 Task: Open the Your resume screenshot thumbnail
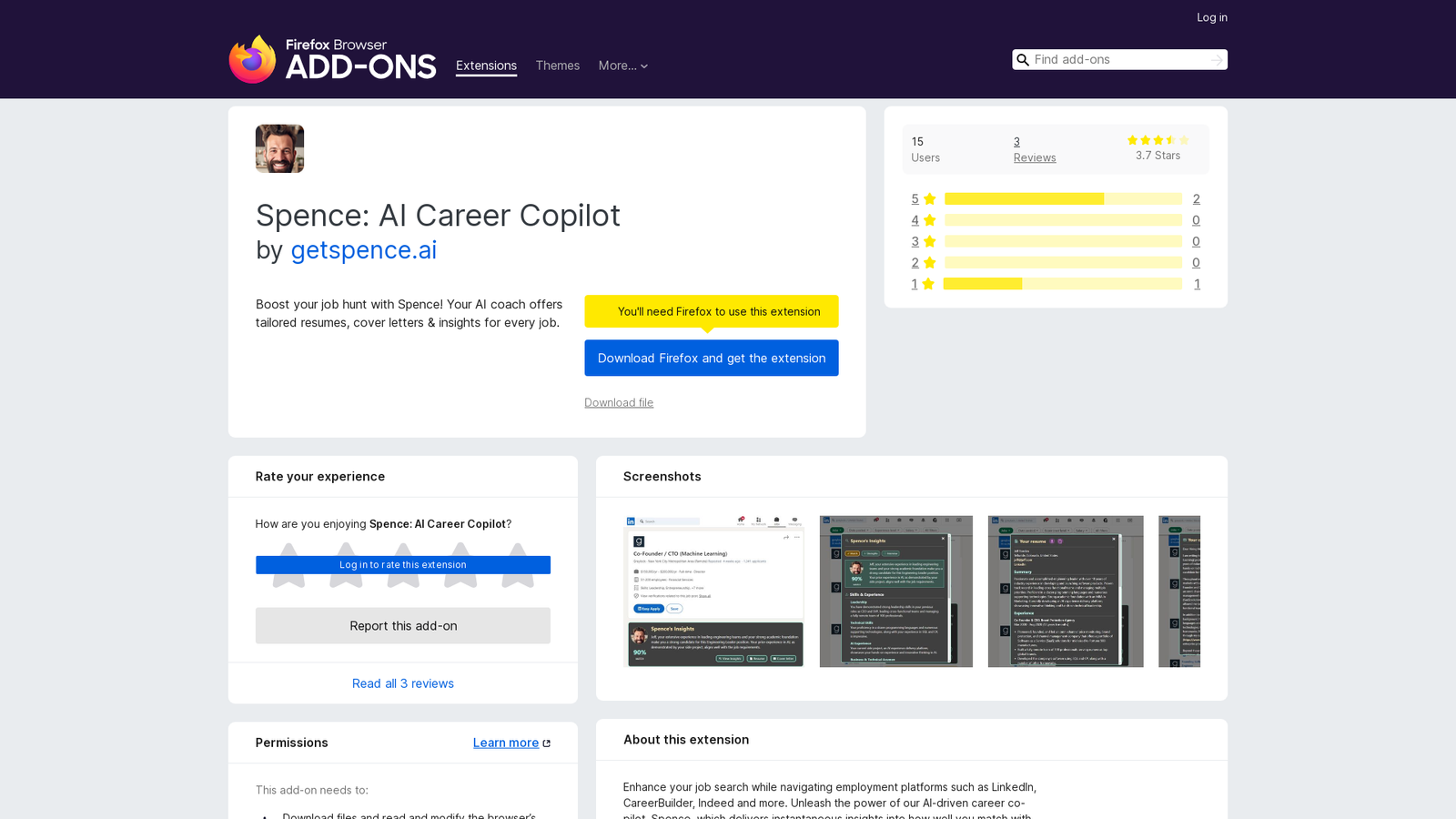(x=1066, y=591)
